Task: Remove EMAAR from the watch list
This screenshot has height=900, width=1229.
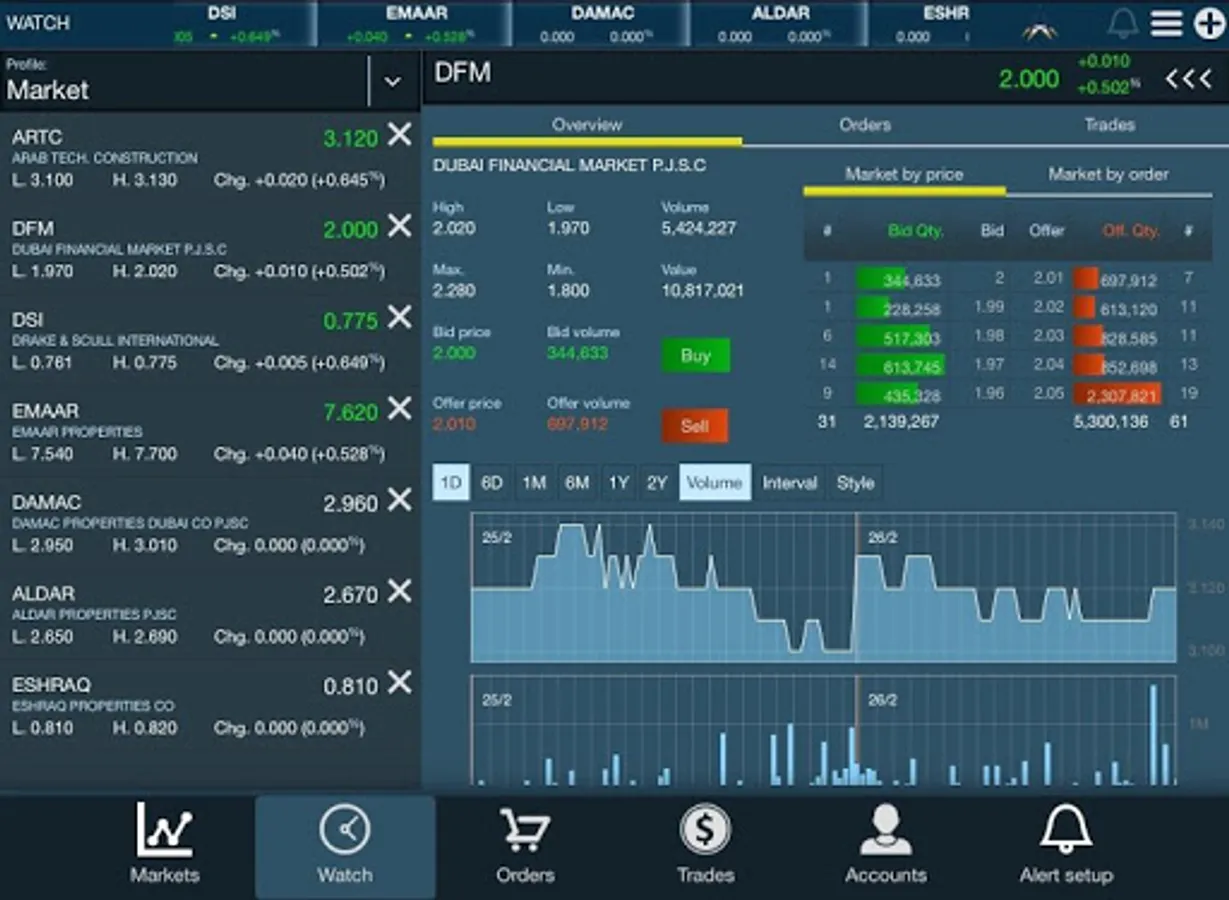Action: click(x=399, y=408)
